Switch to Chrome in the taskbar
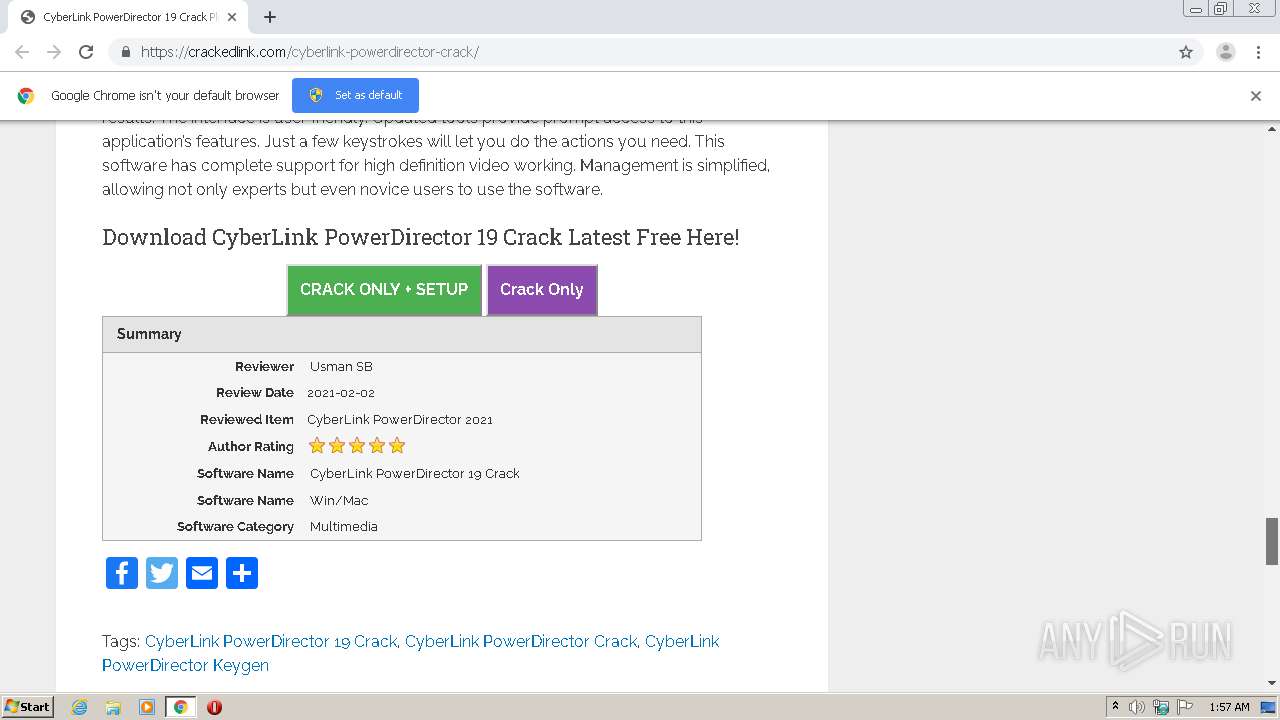The width and height of the screenshot is (1280, 720). 181,707
